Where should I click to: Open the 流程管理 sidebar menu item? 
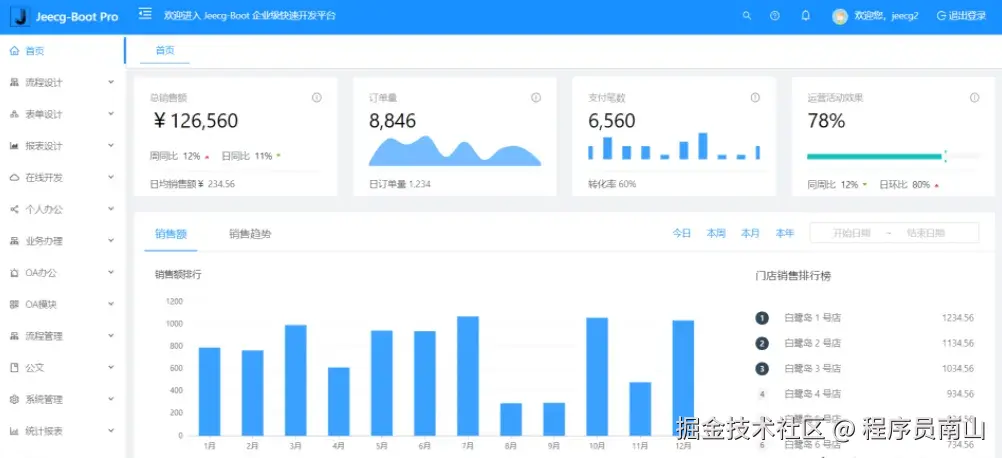tap(63, 336)
